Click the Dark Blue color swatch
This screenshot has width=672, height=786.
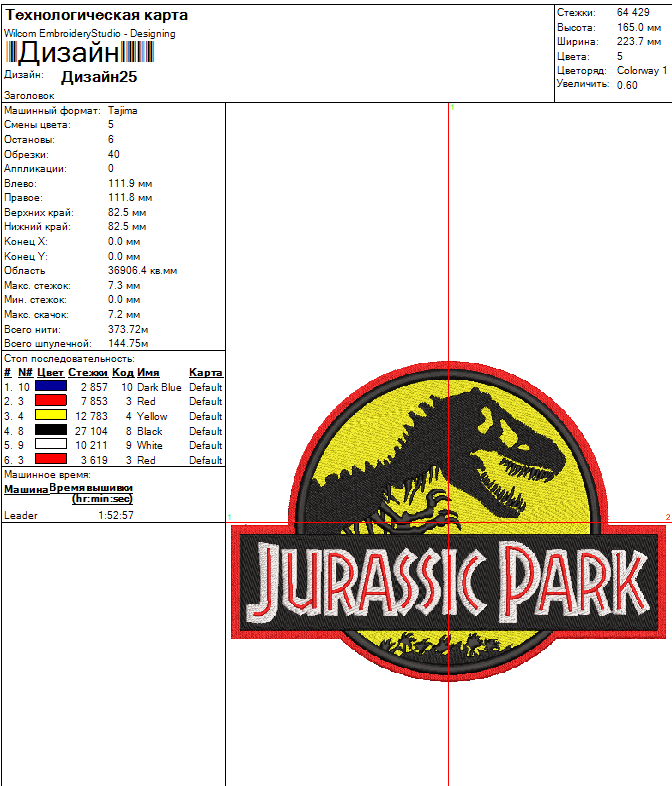51,386
